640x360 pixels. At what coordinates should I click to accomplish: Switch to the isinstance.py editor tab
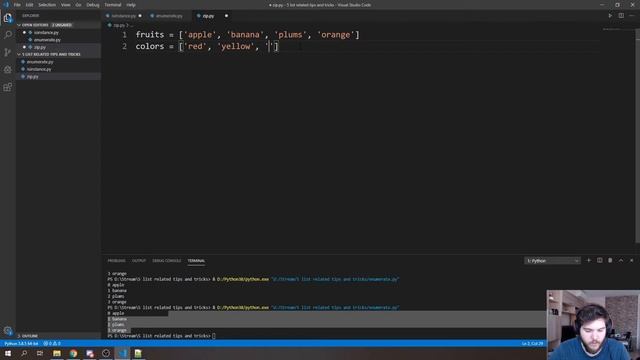124,16
